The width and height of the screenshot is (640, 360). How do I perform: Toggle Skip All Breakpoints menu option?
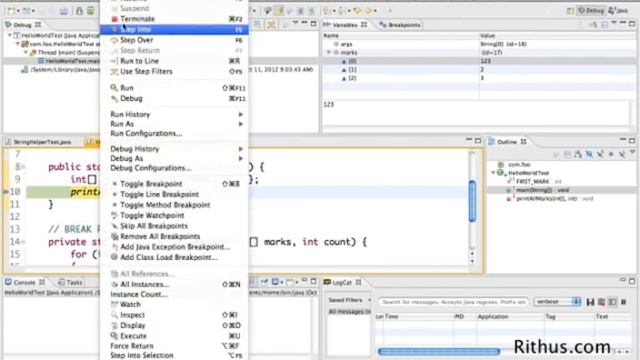point(174,226)
